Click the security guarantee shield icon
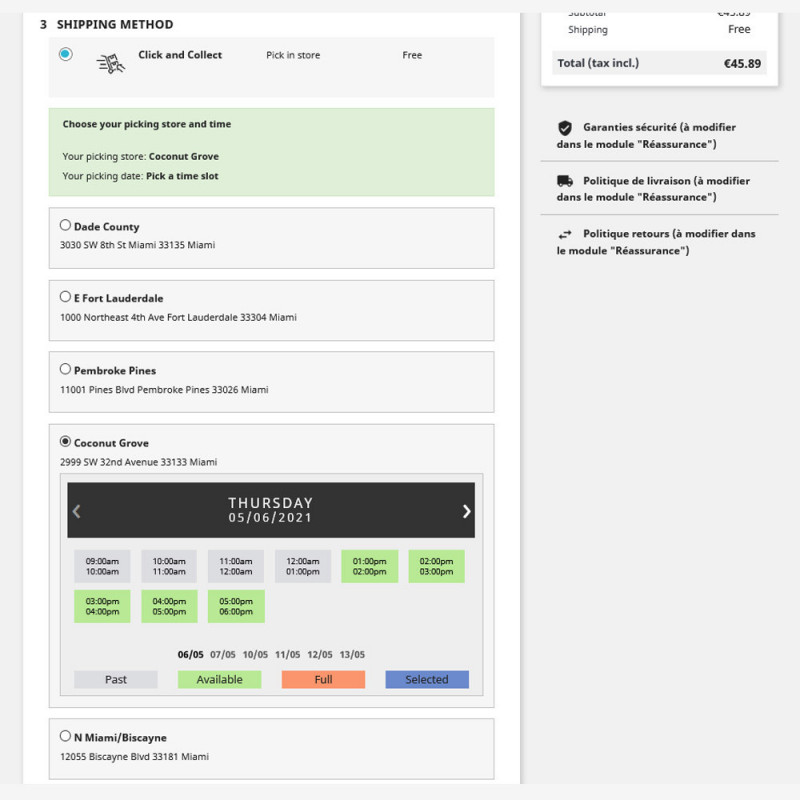 click(565, 128)
